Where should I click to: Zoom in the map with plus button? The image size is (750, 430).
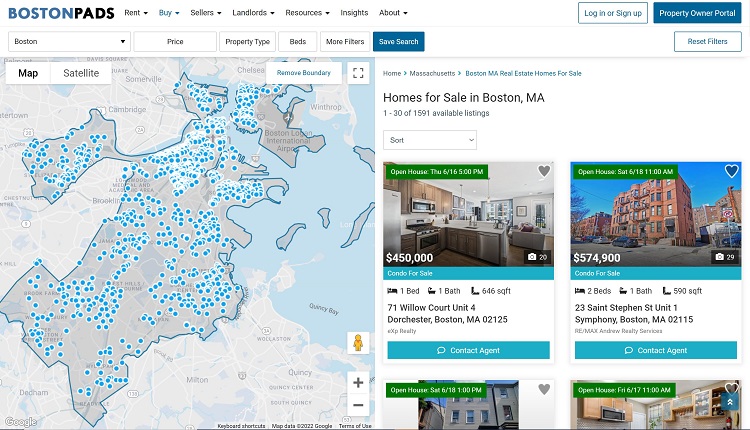click(x=358, y=383)
